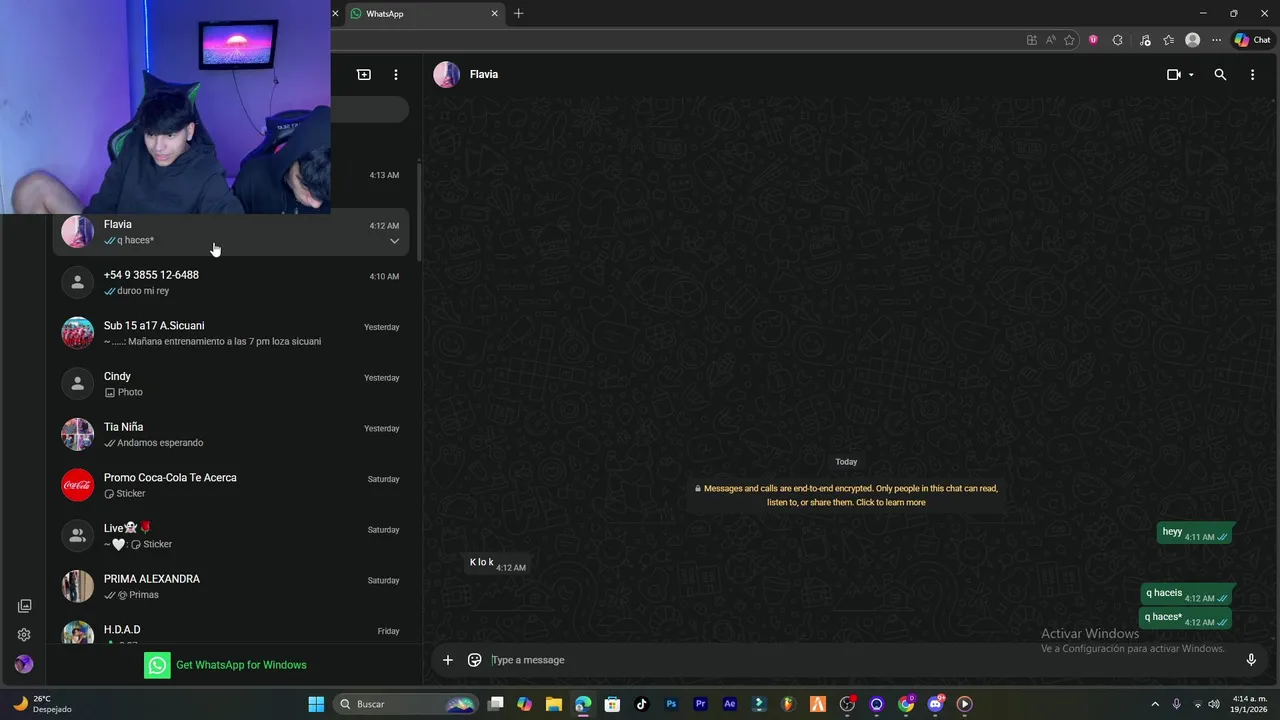
Task: Close the WhatsApp browser tab
Action: pyautogui.click(x=494, y=14)
